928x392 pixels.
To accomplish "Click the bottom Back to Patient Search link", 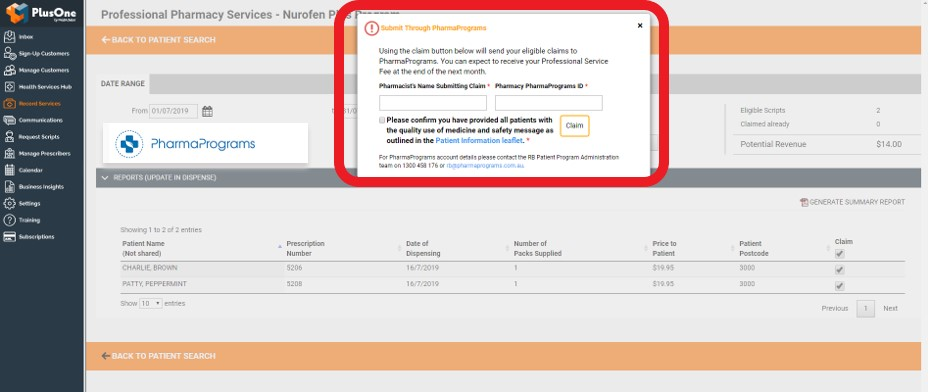I will [x=159, y=356].
